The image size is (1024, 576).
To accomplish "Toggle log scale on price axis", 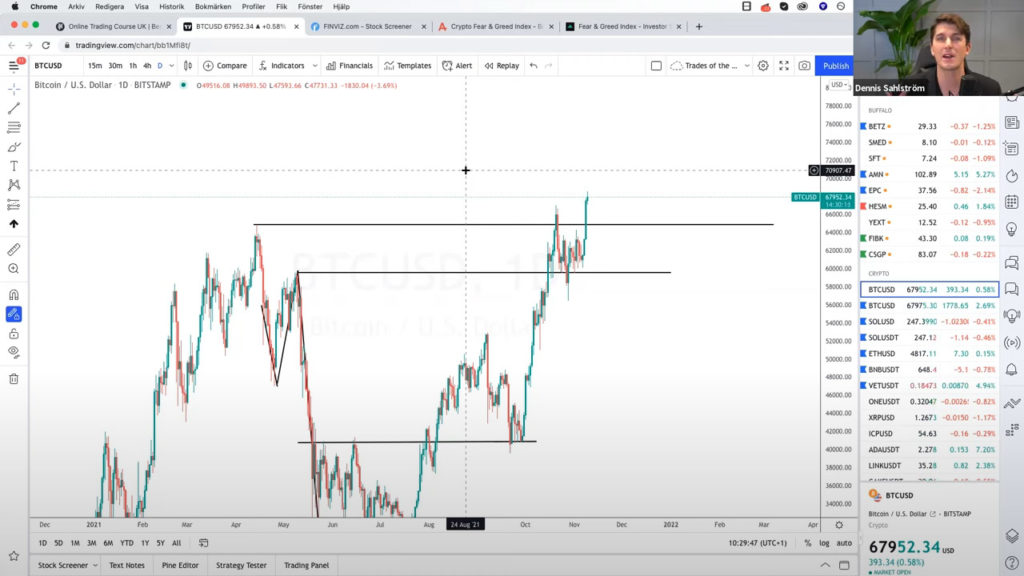I will 824,543.
